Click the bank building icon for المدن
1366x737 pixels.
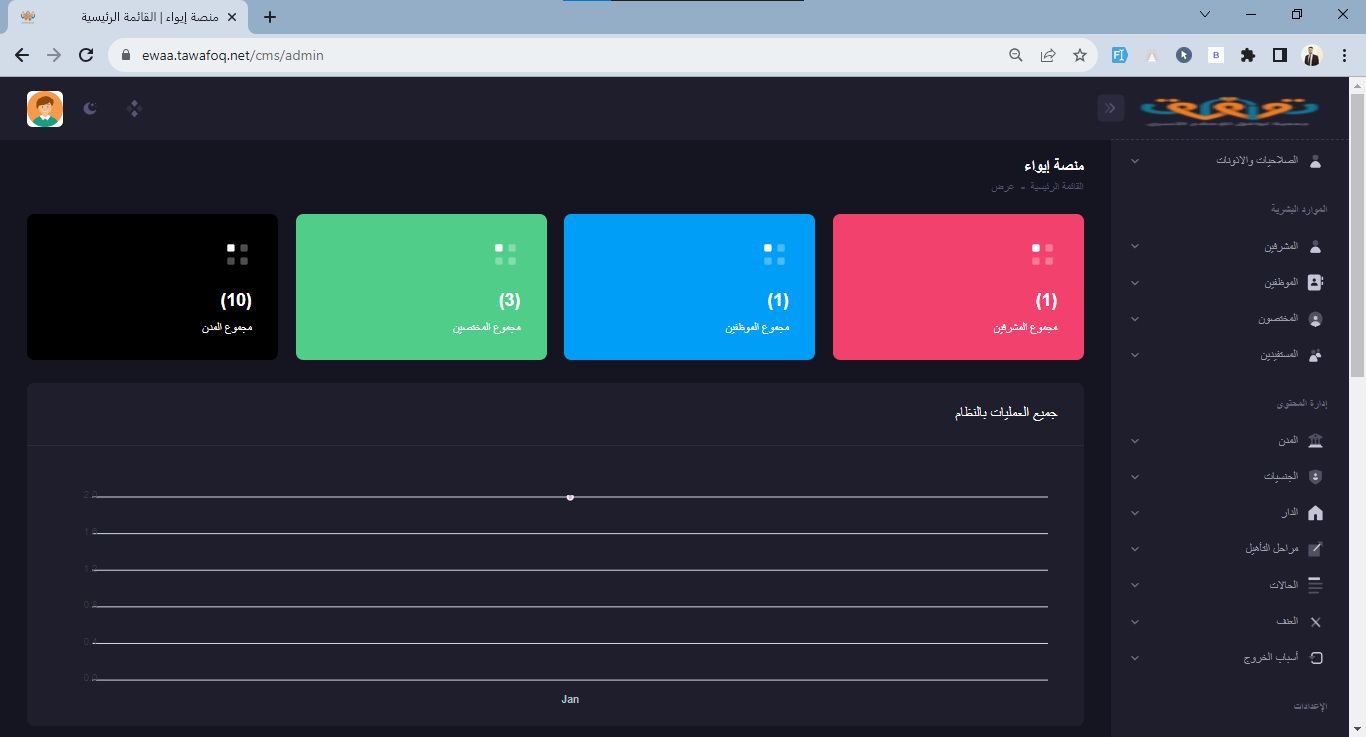pyautogui.click(x=1315, y=441)
